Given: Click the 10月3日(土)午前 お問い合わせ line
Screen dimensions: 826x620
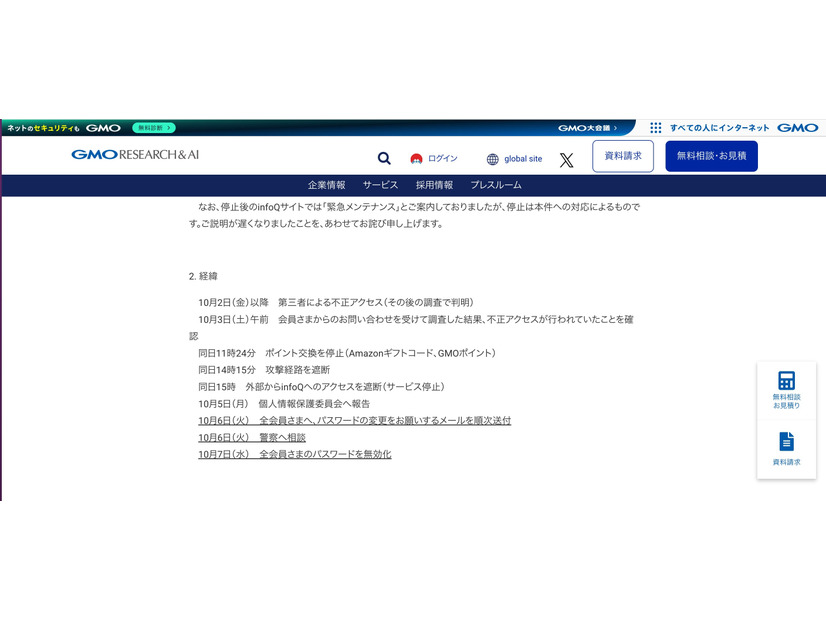Looking at the screenshot, I should click(411, 327).
